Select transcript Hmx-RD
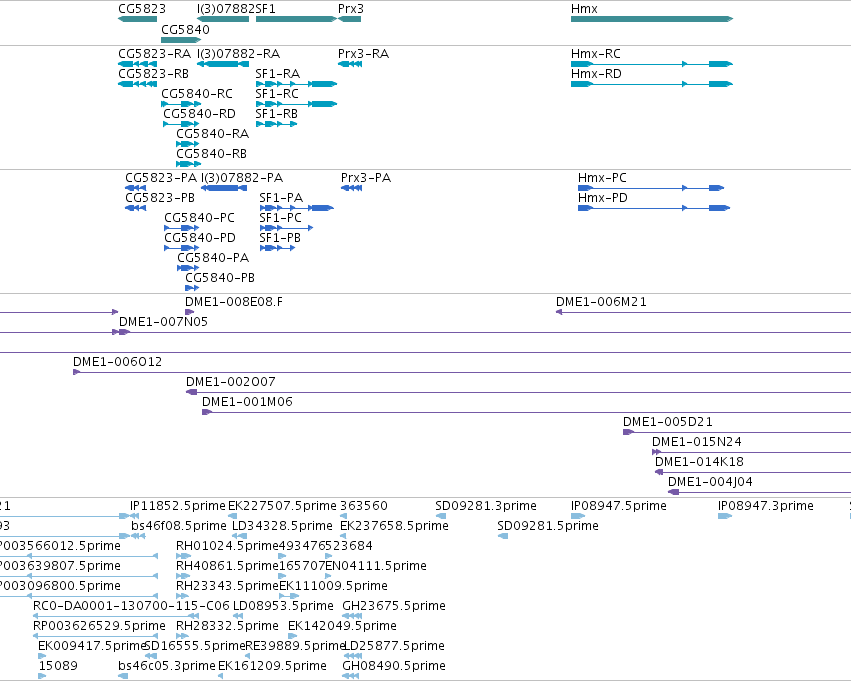Screen dimensions: 851x681 tap(652, 84)
